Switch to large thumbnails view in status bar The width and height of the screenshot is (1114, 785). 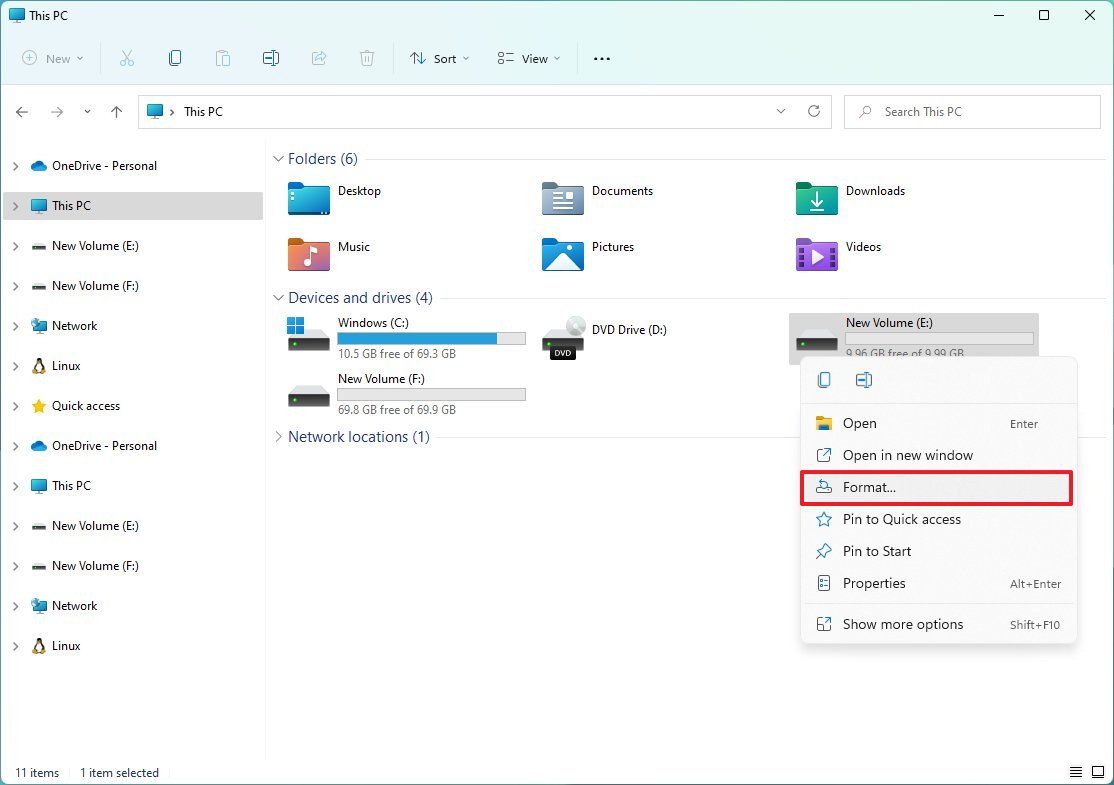(1097, 772)
